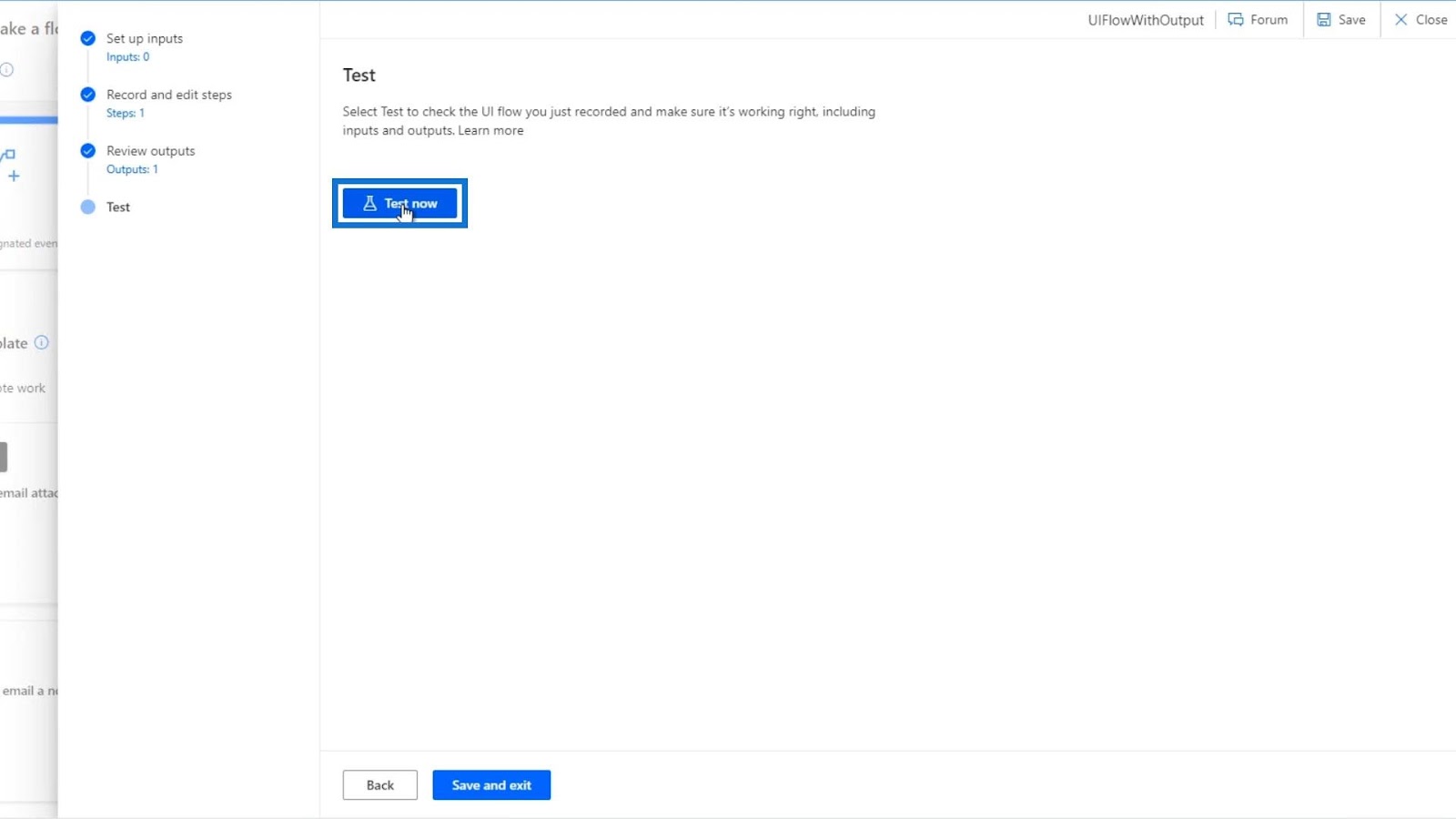This screenshot has height=819, width=1456.
Task: Click the Test now button
Action: point(400,204)
